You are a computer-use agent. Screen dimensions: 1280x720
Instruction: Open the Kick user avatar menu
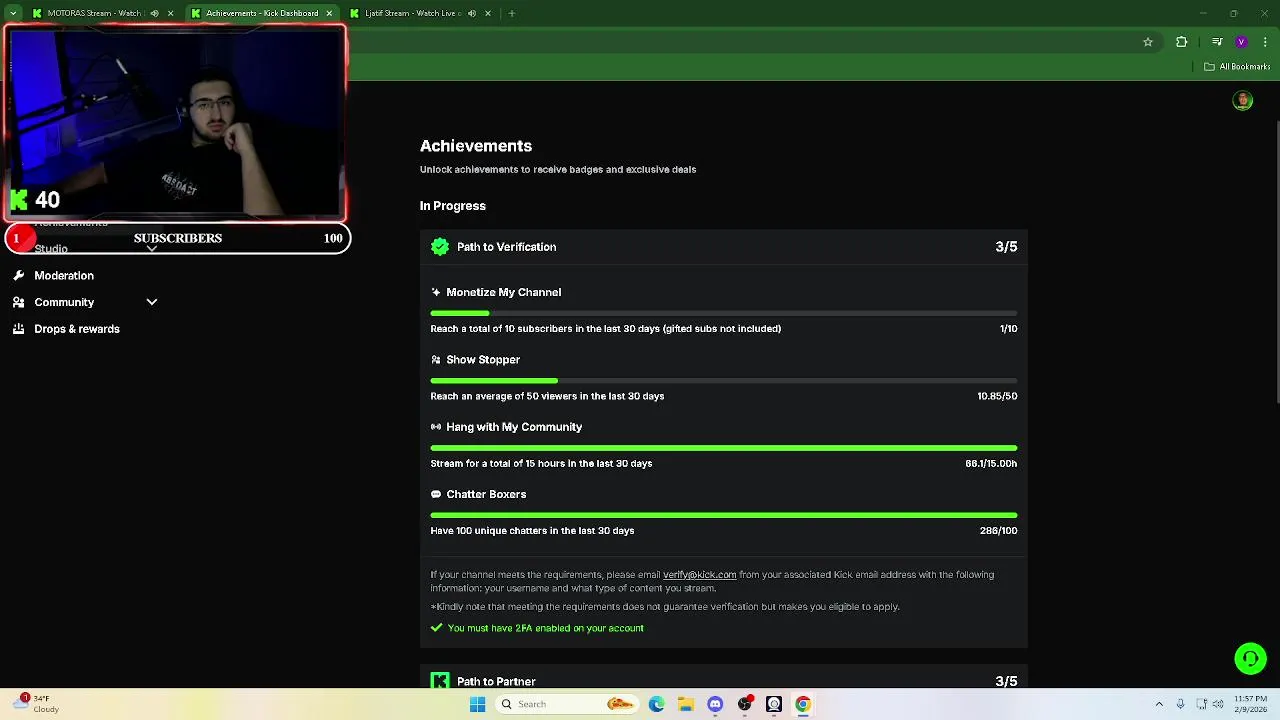click(x=1243, y=101)
